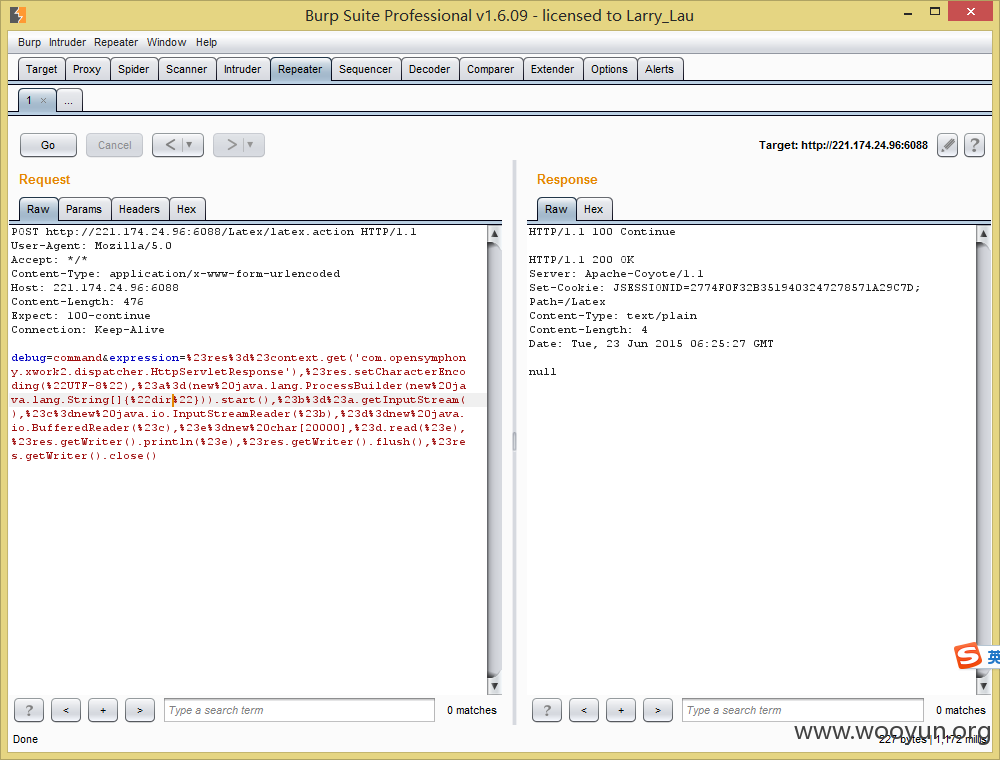
Task: Show the response Raw view
Action: (556, 209)
